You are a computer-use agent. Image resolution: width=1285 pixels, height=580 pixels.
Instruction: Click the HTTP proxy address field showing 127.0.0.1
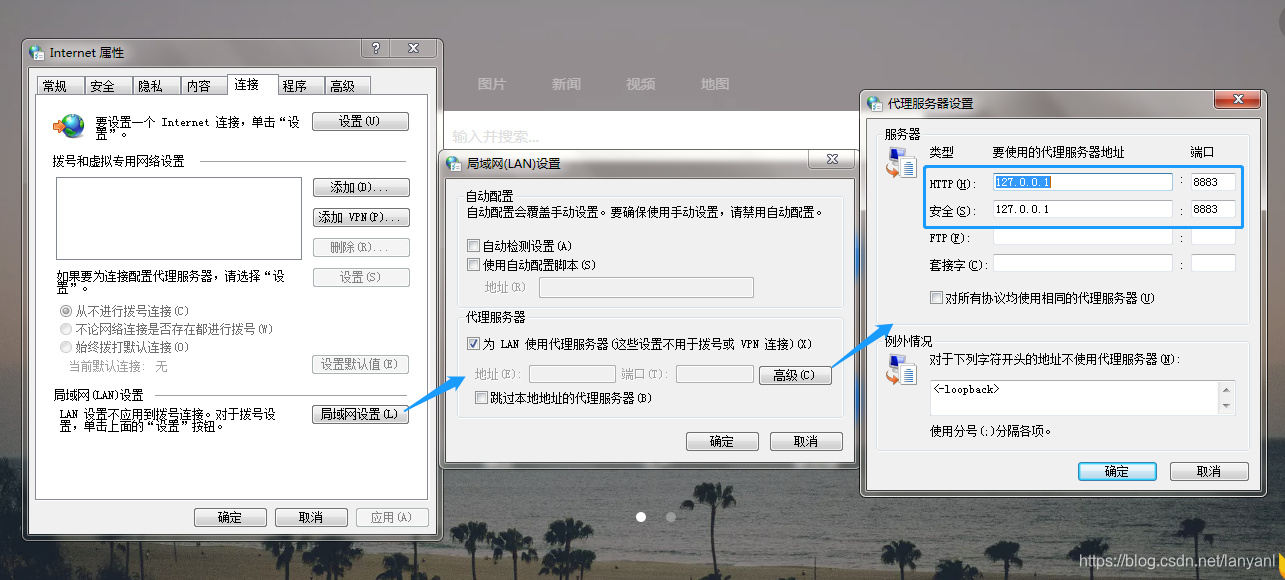1081,183
